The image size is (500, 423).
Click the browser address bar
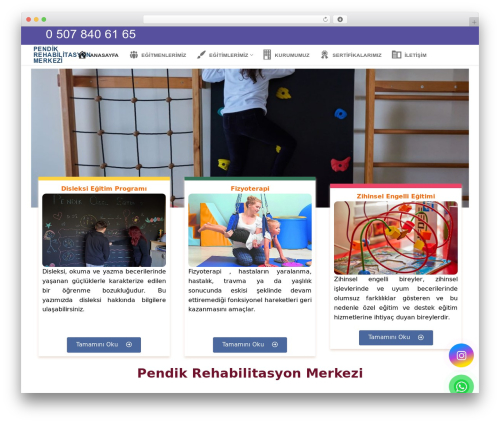237,20
